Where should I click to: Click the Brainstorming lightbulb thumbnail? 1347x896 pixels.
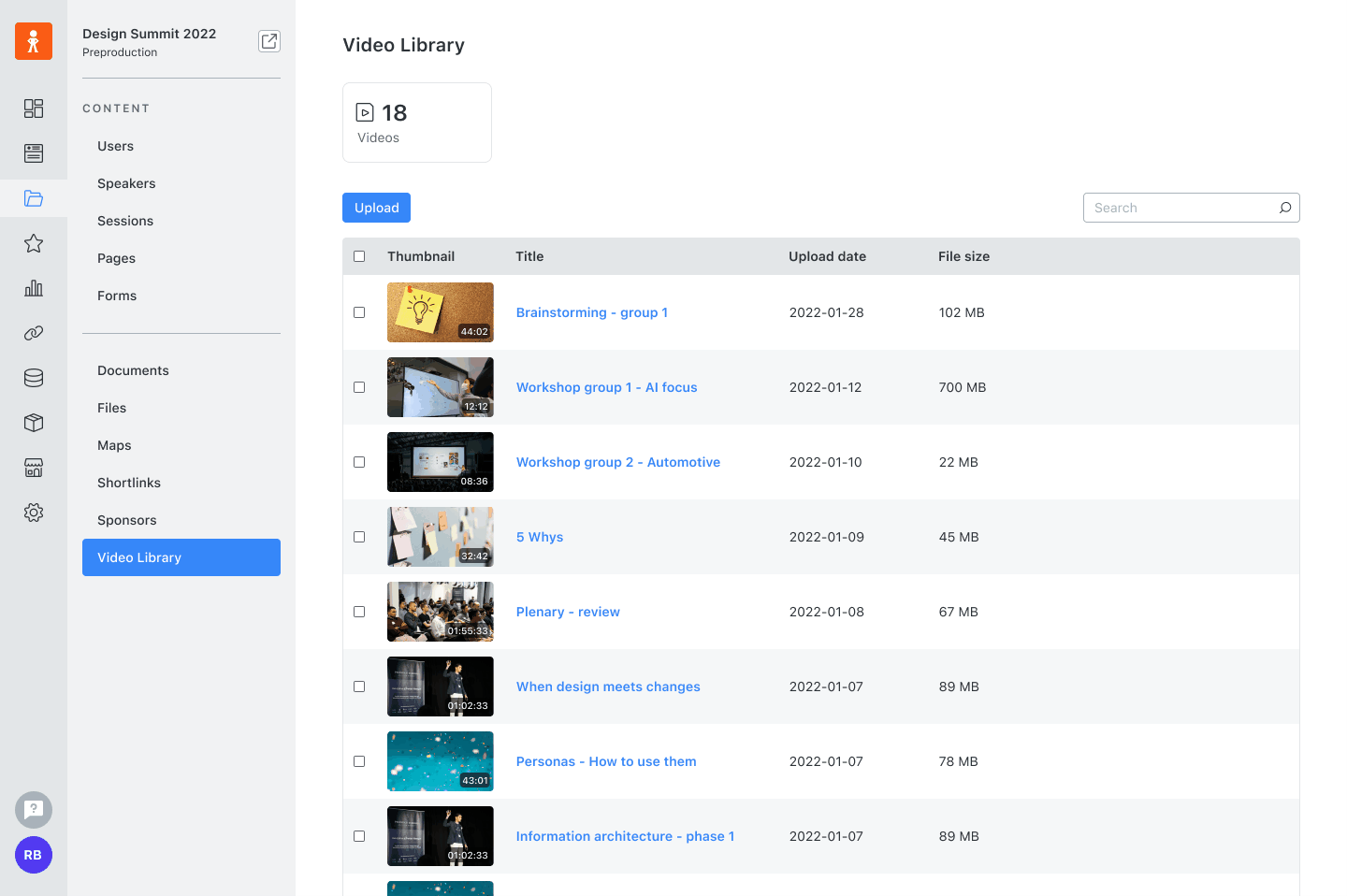click(x=441, y=312)
